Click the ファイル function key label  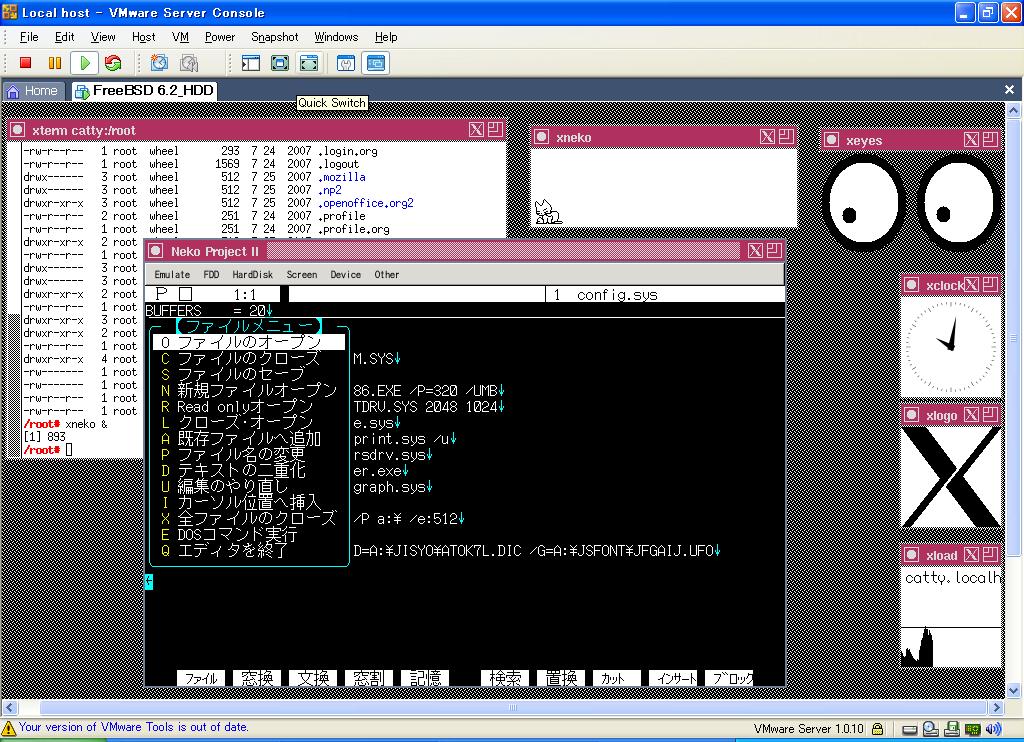(201, 678)
